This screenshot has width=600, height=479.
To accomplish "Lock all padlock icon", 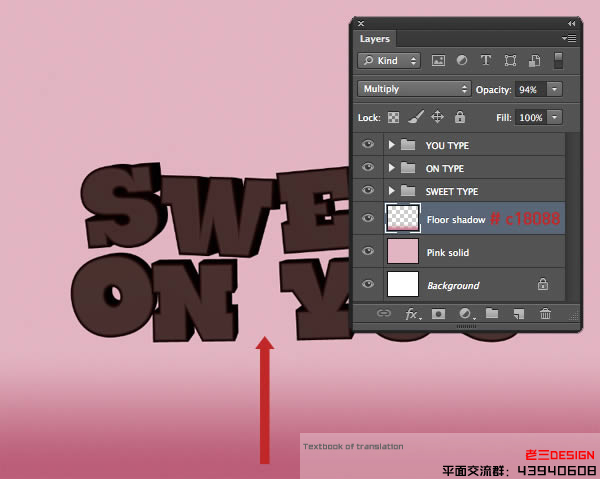I will pyautogui.click(x=460, y=117).
